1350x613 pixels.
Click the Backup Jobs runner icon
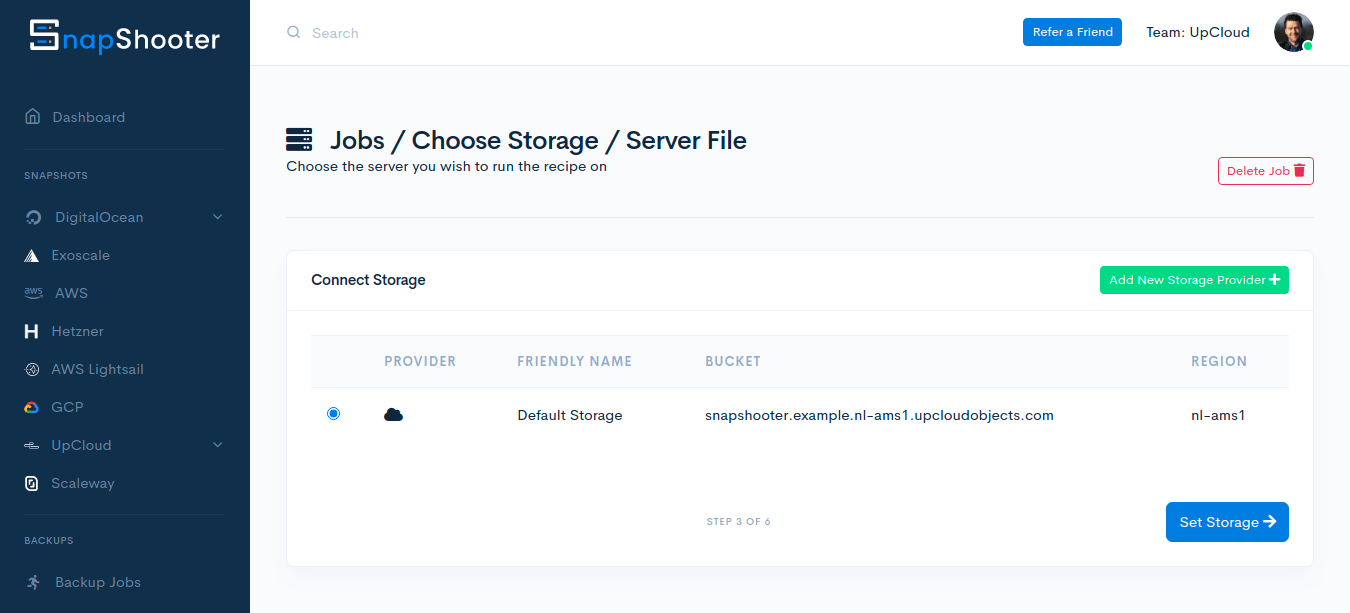(x=34, y=582)
